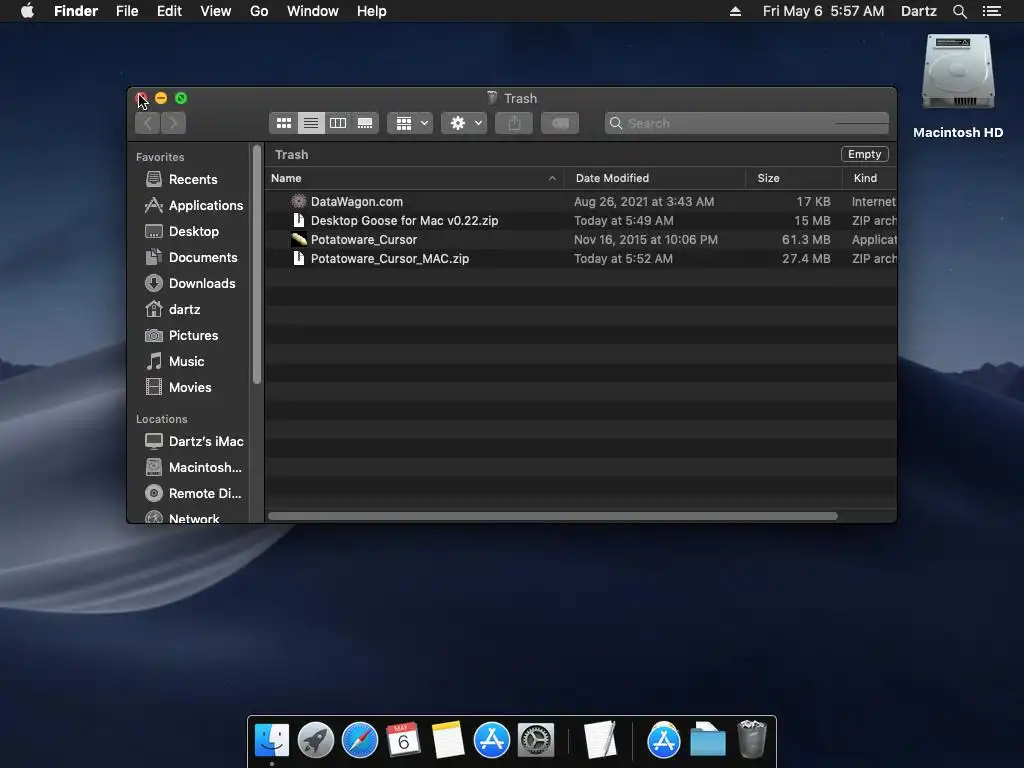Open the Window menu
Image resolution: width=1024 pixels, height=768 pixels.
point(313,11)
